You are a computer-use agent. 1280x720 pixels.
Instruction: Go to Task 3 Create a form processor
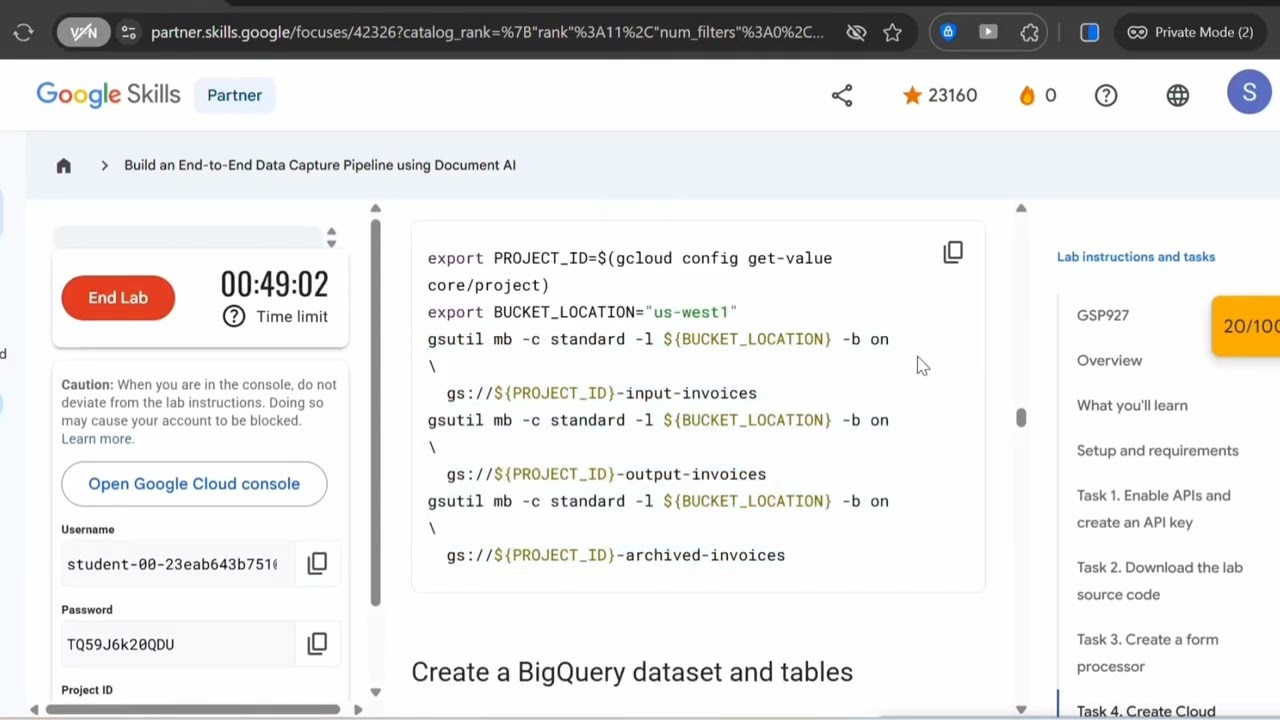(1148, 653)
